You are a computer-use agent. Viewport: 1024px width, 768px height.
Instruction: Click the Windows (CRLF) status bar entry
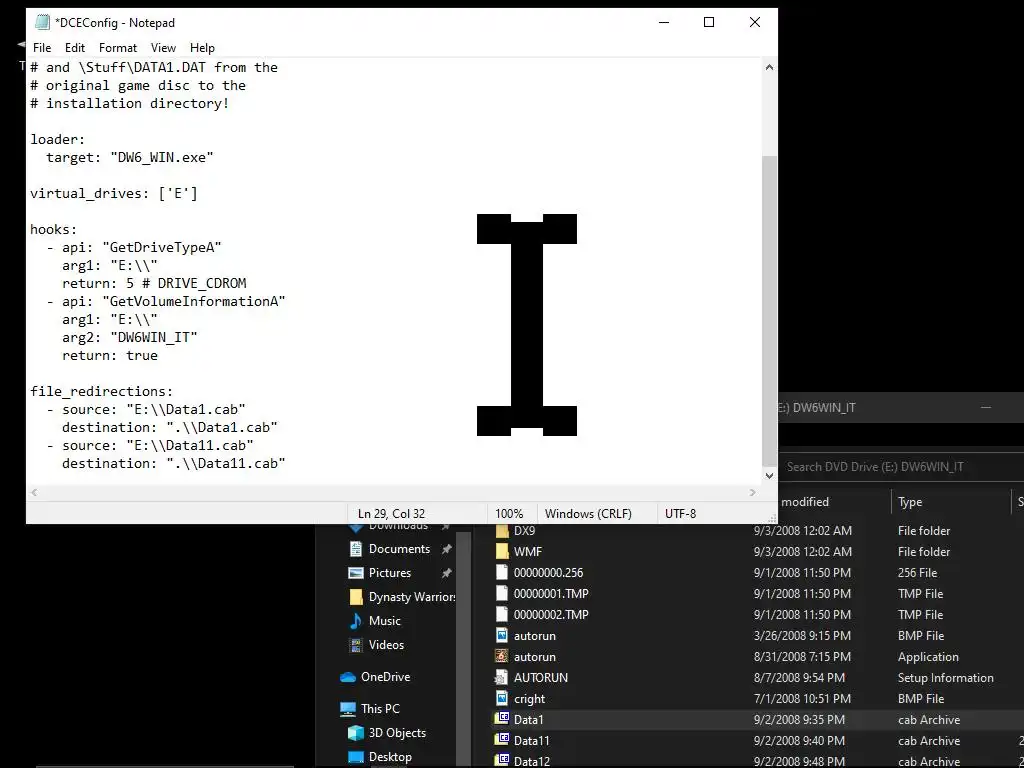pyautogui.click(x=588, y=513)
